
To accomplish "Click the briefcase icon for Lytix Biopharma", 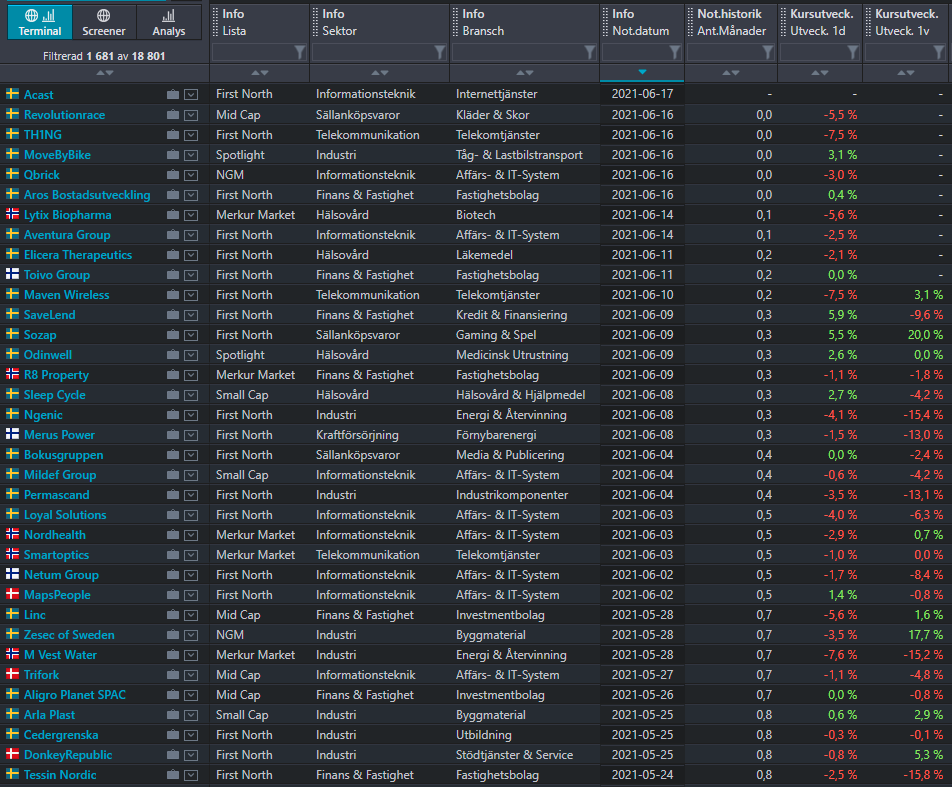I will 173,214.
